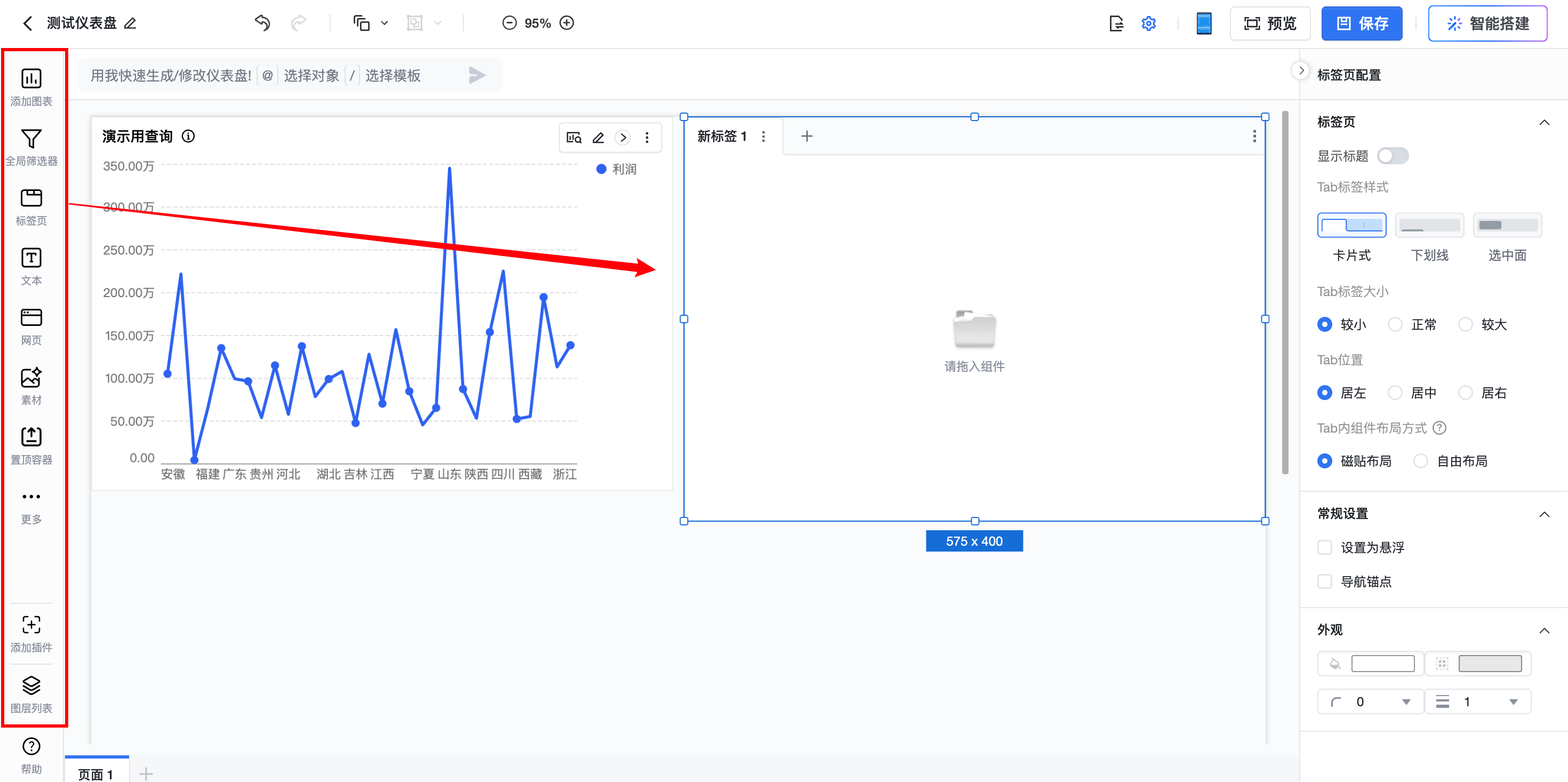Enable the 设置为悬浮 checkbox
Screen dimensions: 1568x782
tap(1324, 547)
